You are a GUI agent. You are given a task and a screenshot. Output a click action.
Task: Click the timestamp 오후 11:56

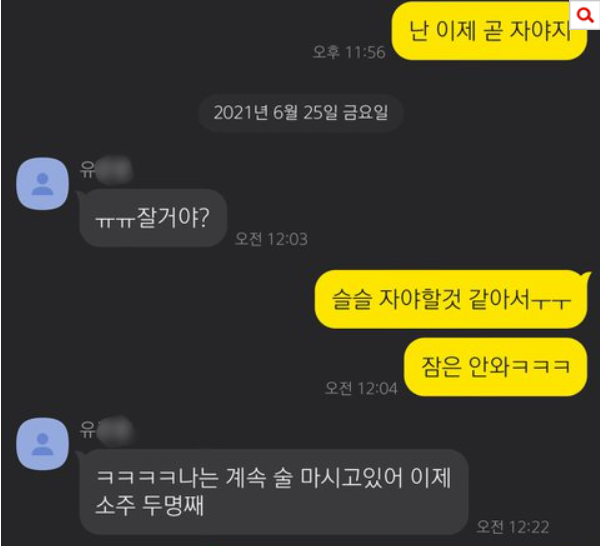point(349,52)
